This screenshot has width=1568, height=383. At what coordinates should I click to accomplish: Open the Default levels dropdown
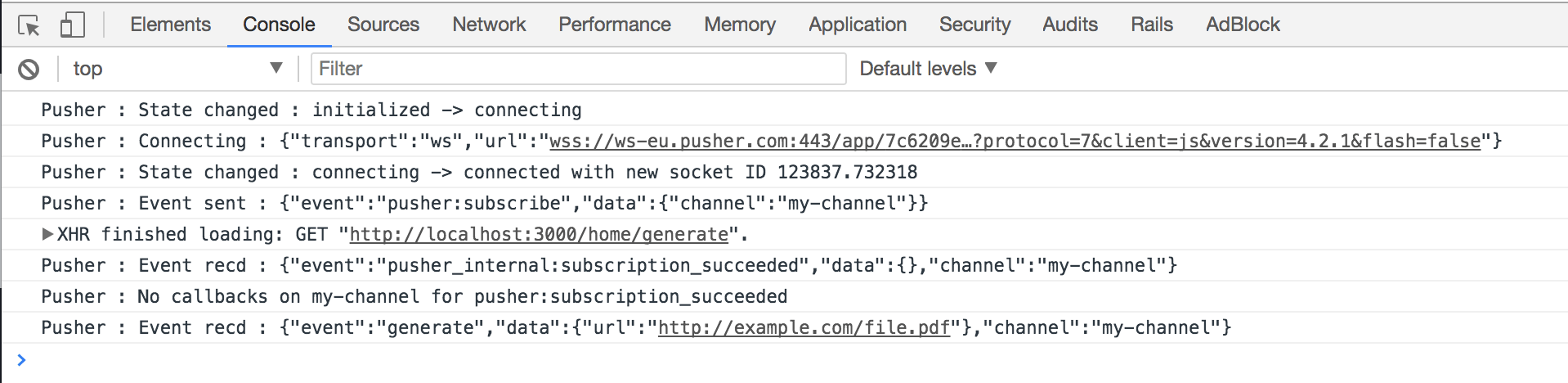click(928, 69)
